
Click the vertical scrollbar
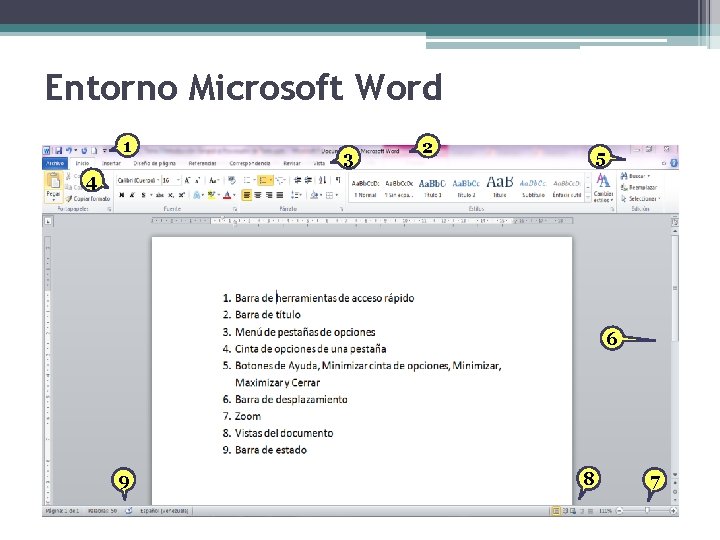pyautogui.click(x=675, y=288)
